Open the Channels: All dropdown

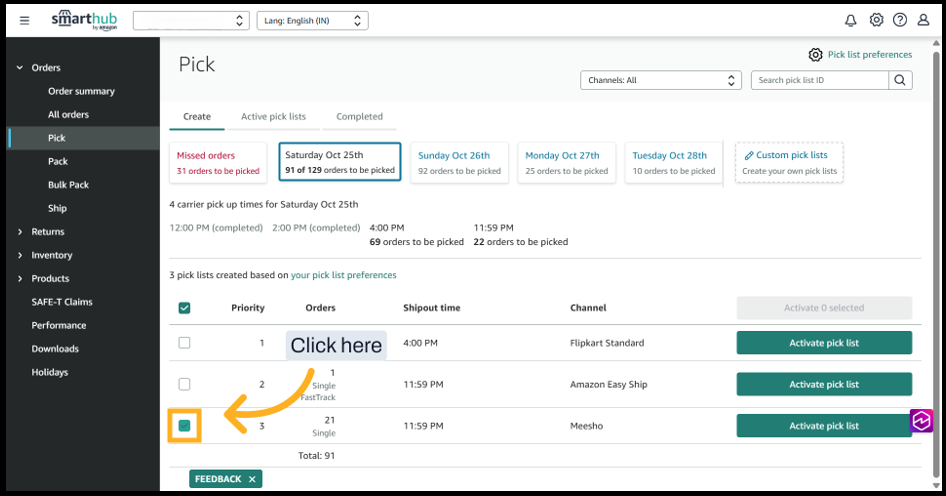click(x=661, y=80)
